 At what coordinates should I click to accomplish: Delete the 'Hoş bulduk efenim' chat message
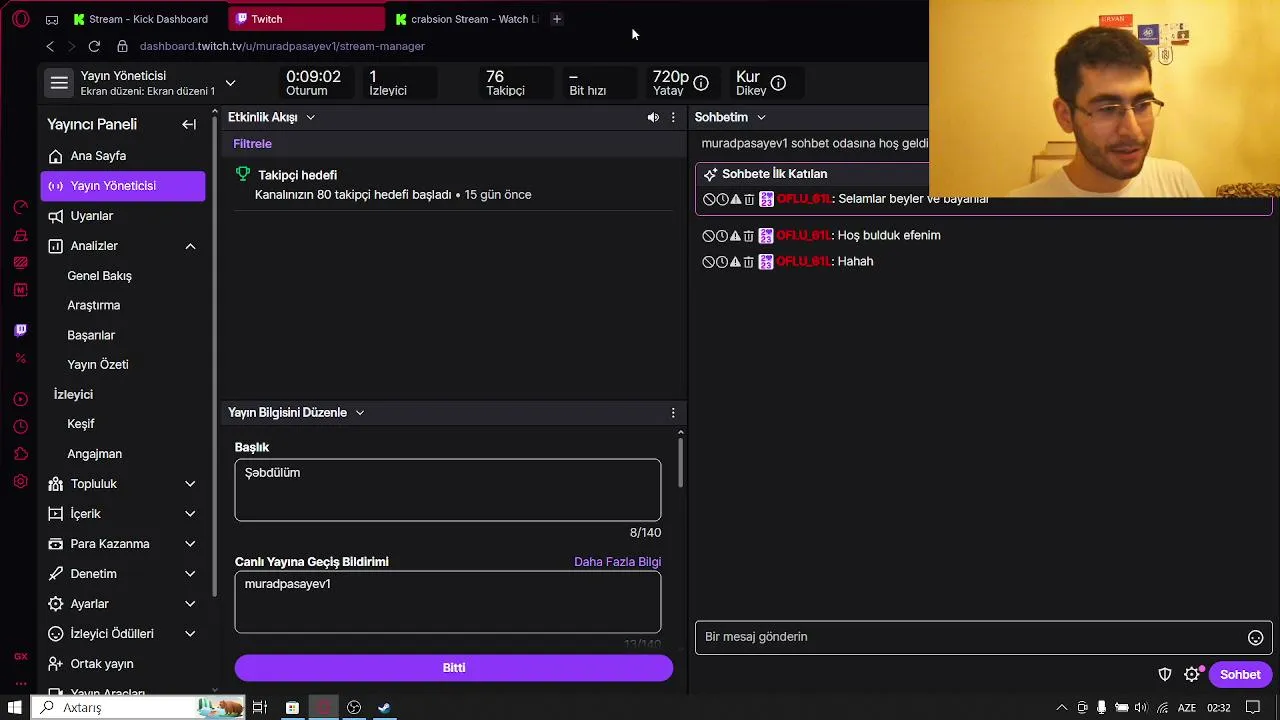click(748, 236)
